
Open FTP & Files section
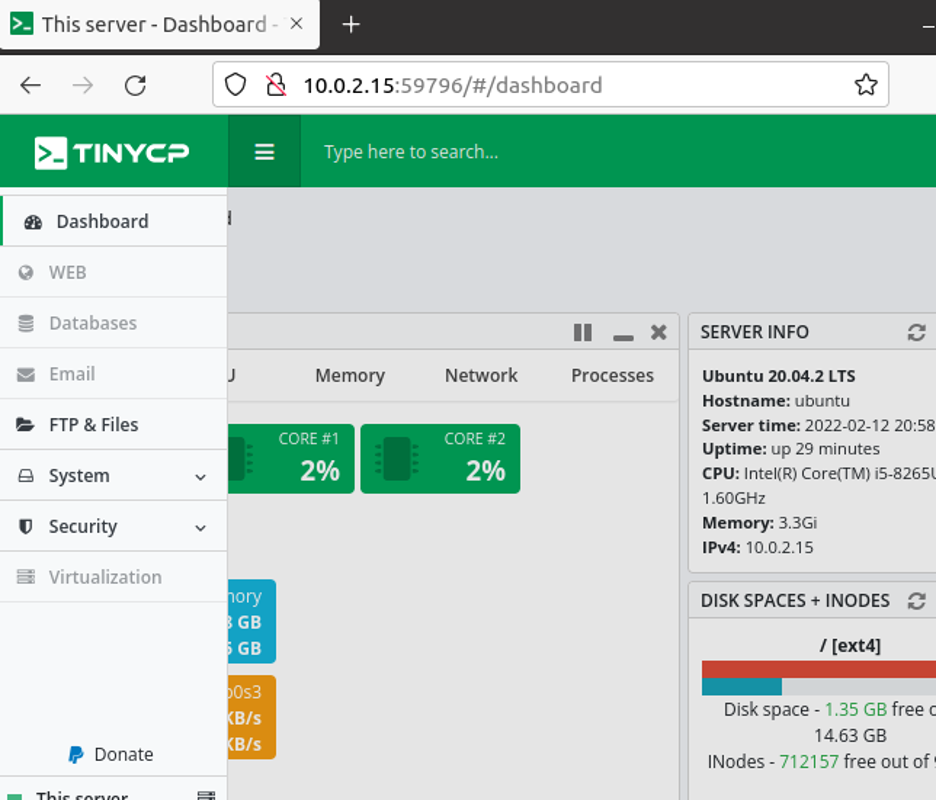tap(113, 424)
